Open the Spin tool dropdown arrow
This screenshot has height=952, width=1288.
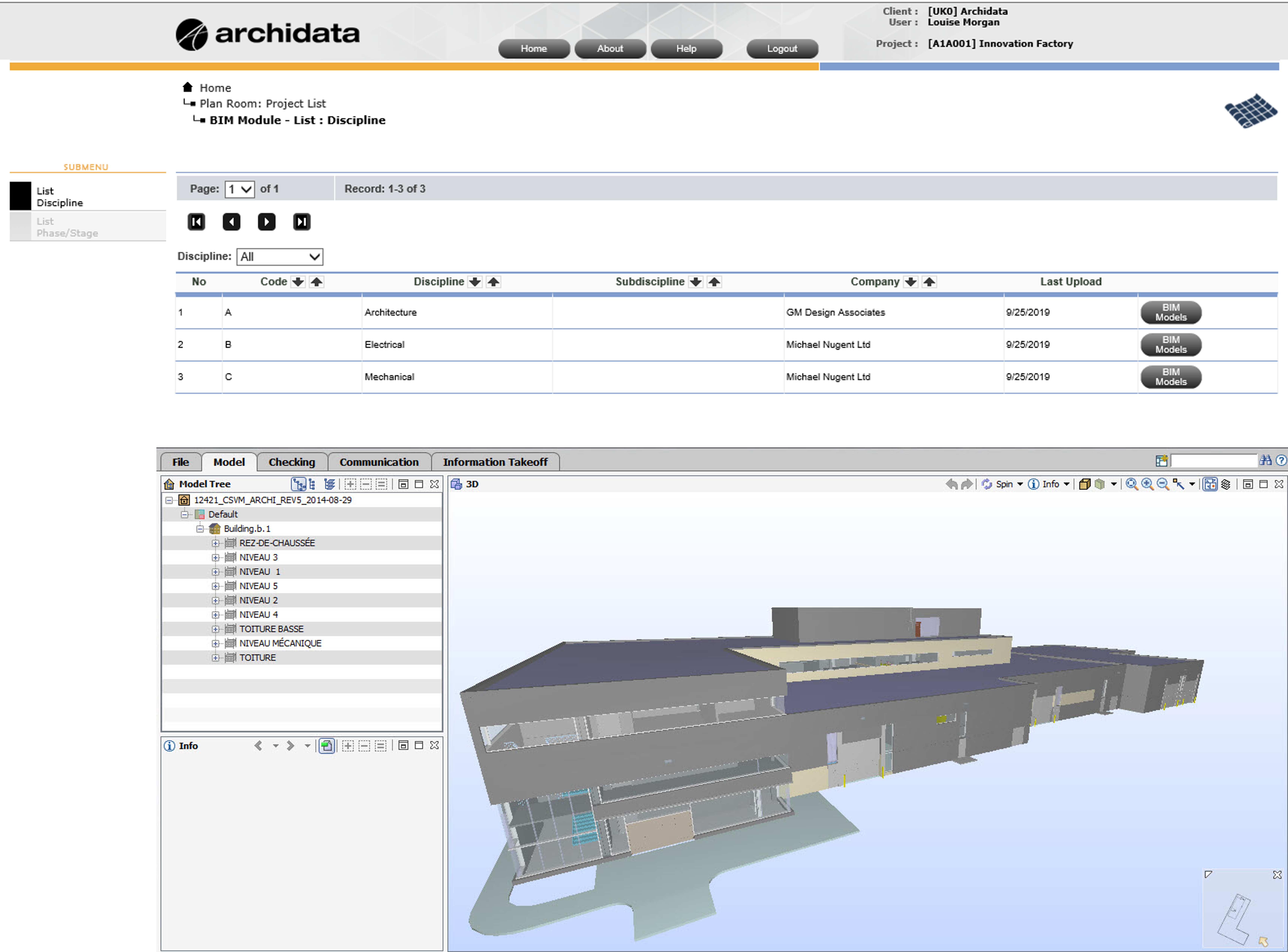[1020, 484]
